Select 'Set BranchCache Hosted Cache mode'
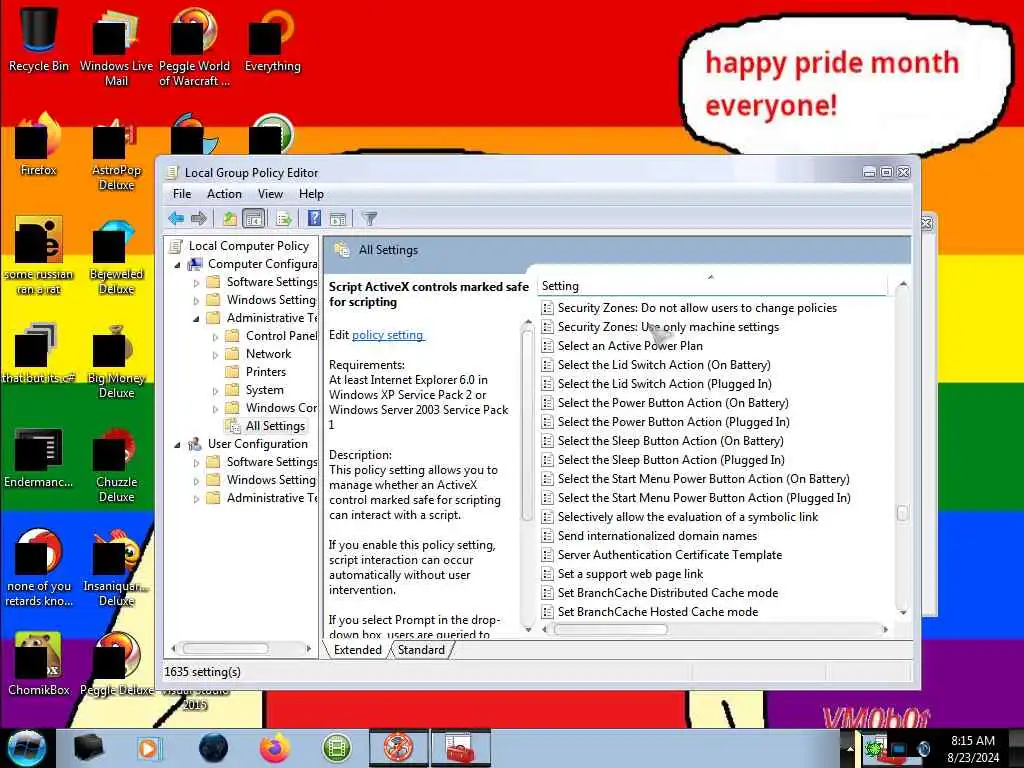Image resolution: width=1024 pixels, height=768 pixels. [658, 611]
